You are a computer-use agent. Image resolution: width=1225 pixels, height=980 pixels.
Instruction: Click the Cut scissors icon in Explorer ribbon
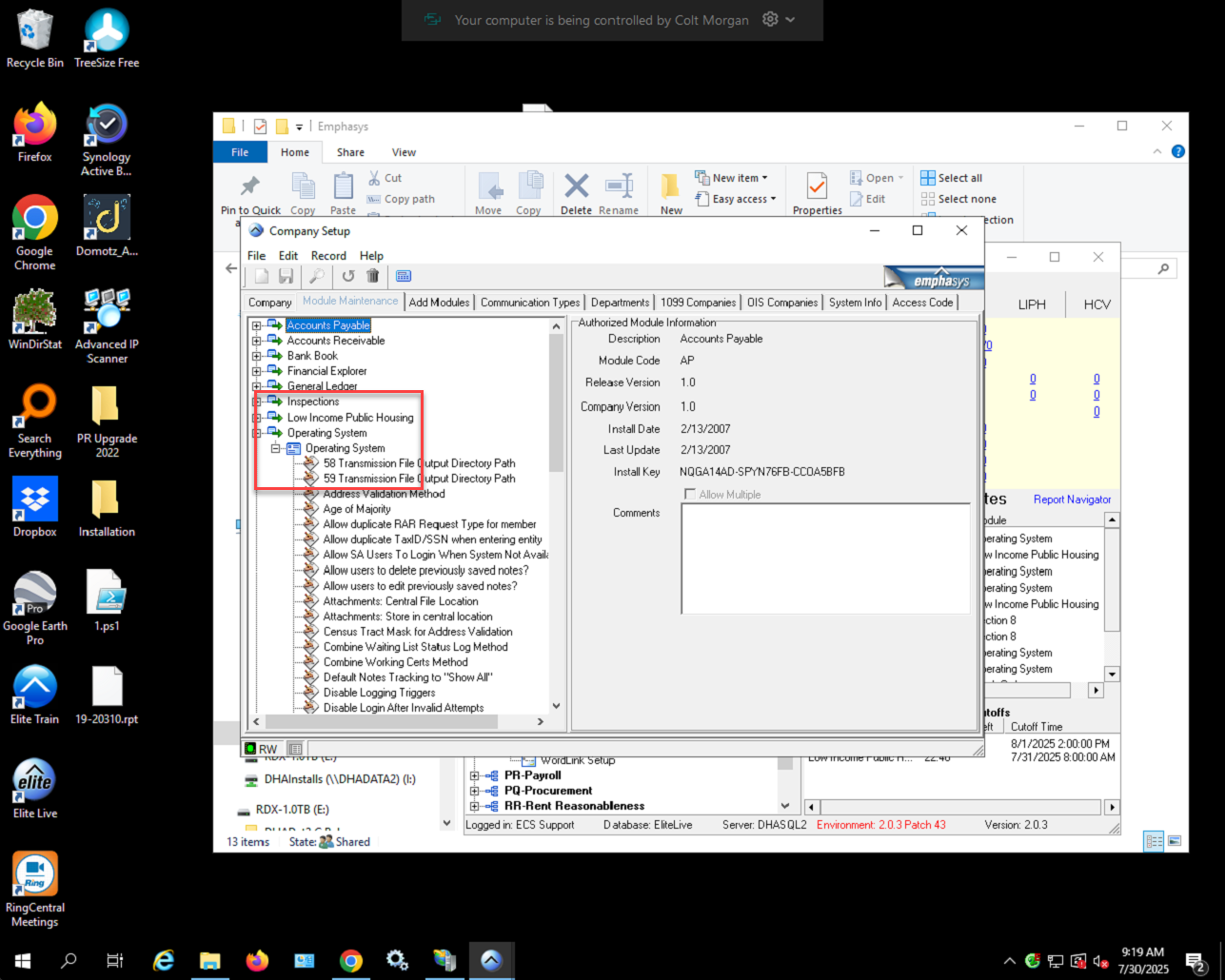[375, 178]
